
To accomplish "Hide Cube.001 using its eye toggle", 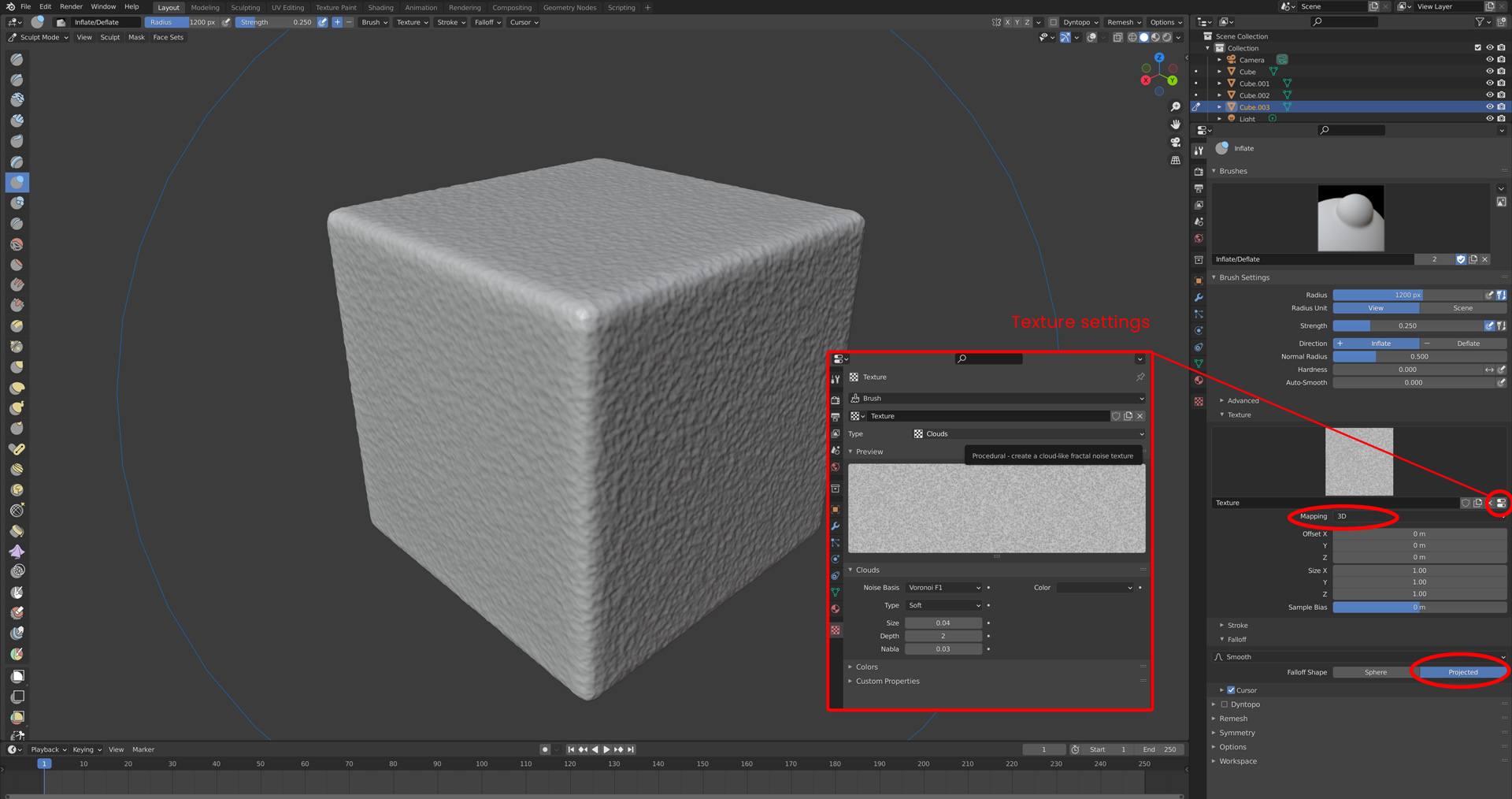I will coord(1489,83).
